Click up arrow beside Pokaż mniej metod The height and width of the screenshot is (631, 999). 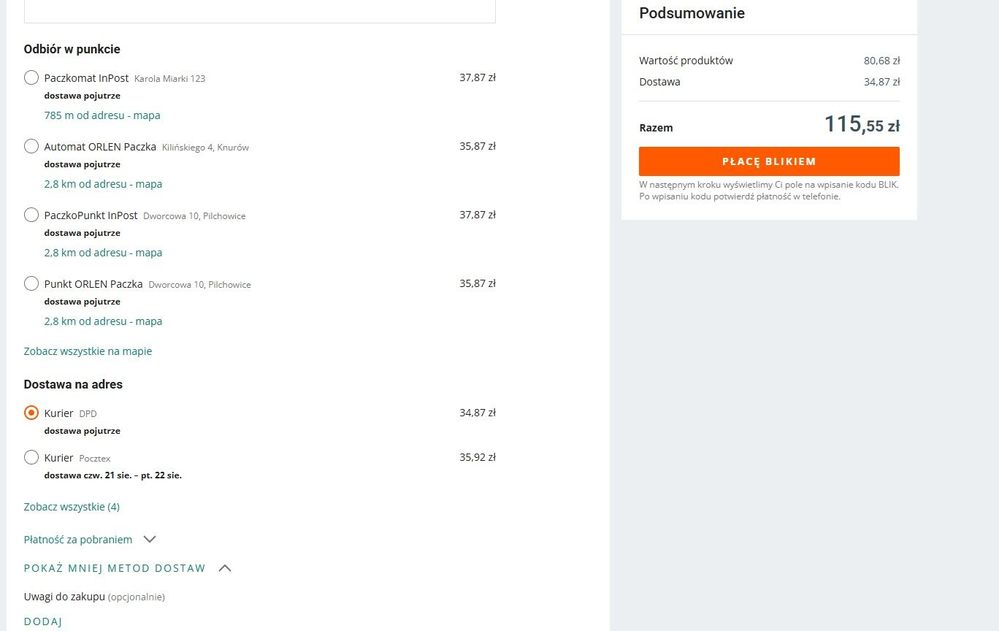click(x=225, y=569)
